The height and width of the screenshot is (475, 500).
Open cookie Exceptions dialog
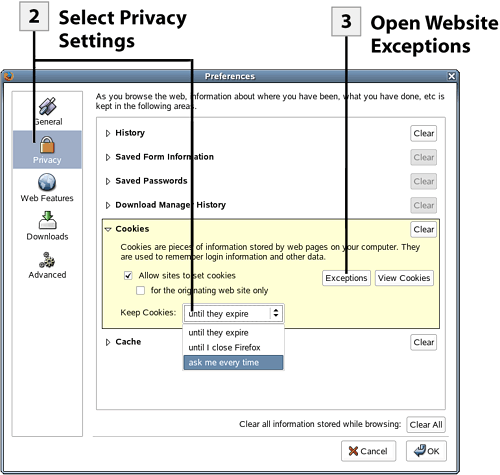point(346,278)
